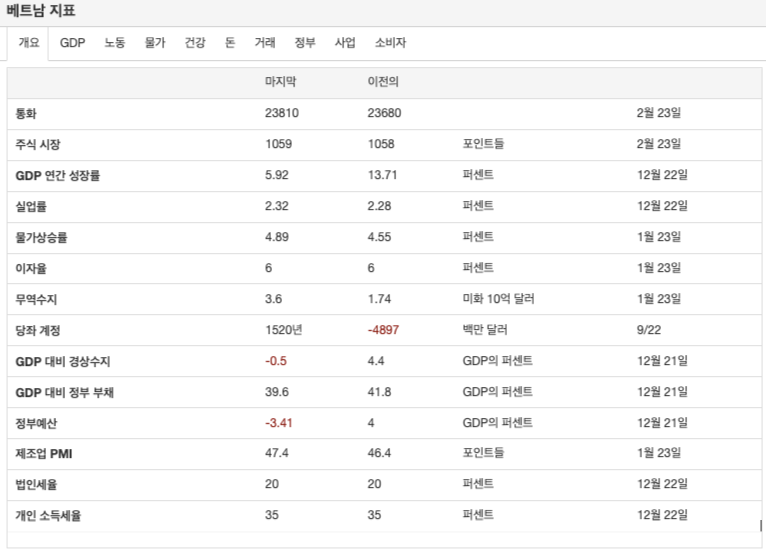Viewport: 766px width, 555px height.
Task: Click the 무역수지 link
Action: pyautogui.click(x=36, y=299)
